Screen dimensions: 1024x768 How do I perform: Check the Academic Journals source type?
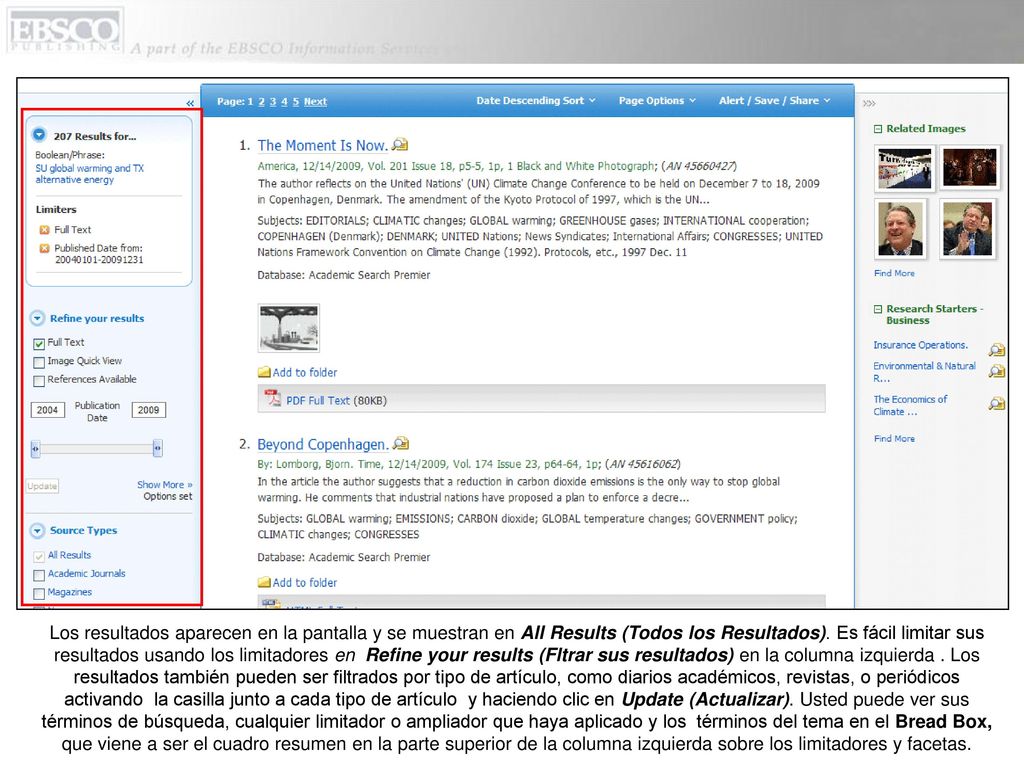[39, 575]
